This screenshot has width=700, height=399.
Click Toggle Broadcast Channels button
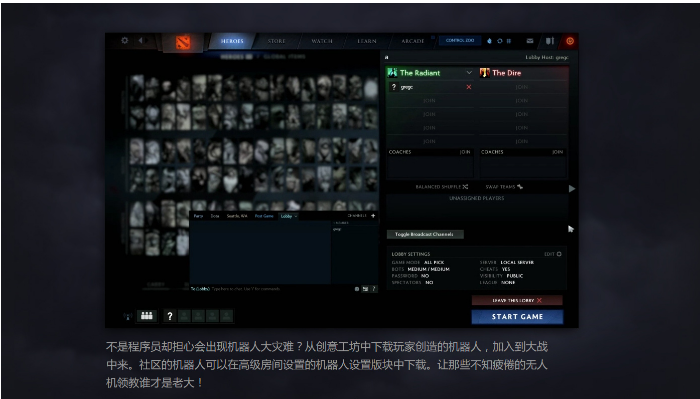[425, 234]
